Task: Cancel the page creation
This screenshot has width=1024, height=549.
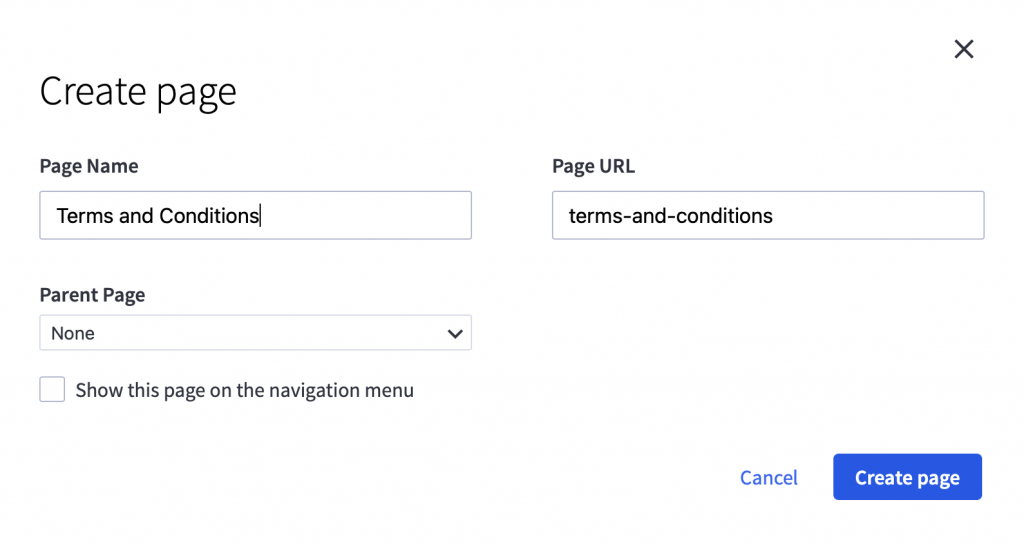Action: click(x=768, y=478)
